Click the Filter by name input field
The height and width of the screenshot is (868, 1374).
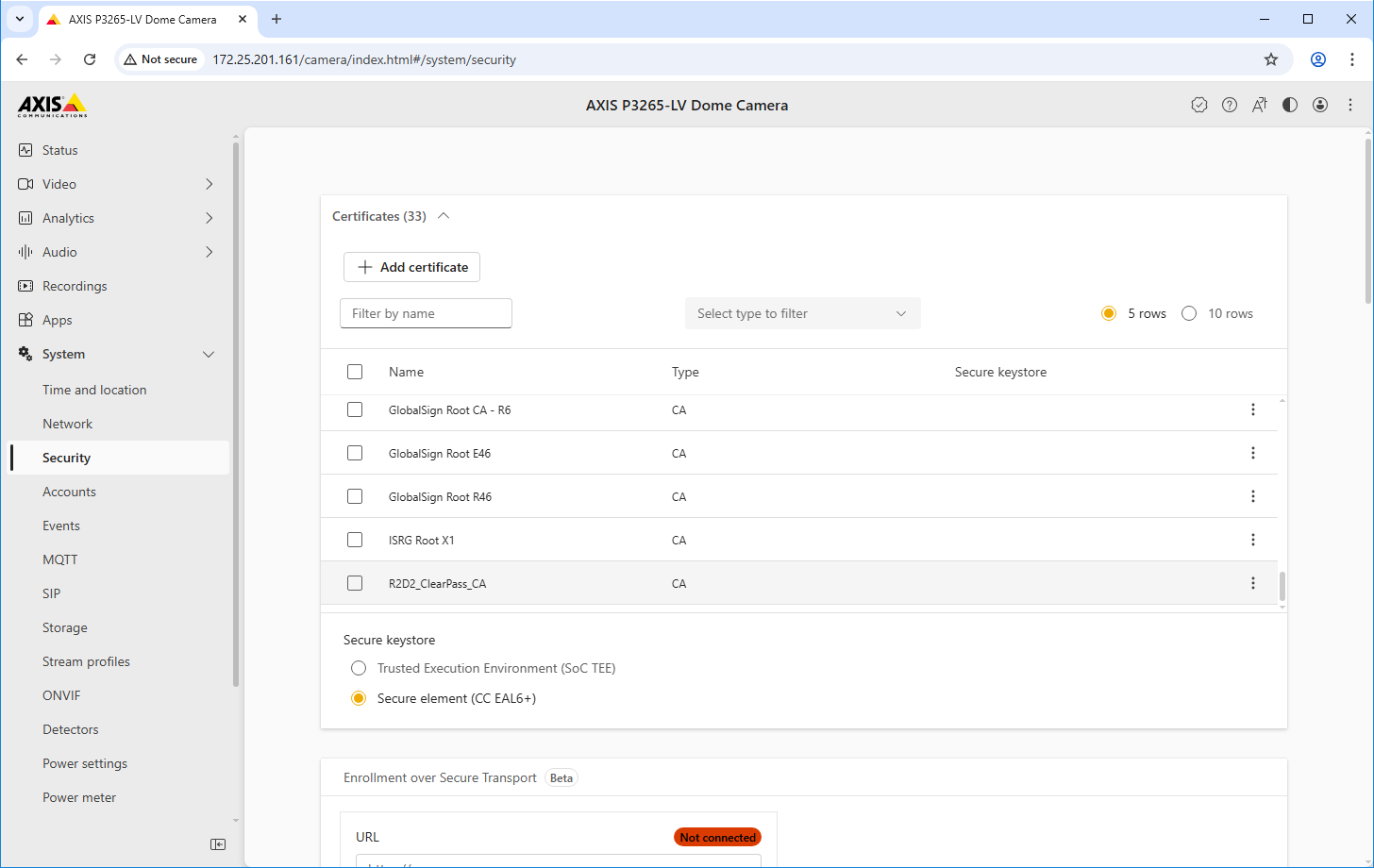click(426, 313)
